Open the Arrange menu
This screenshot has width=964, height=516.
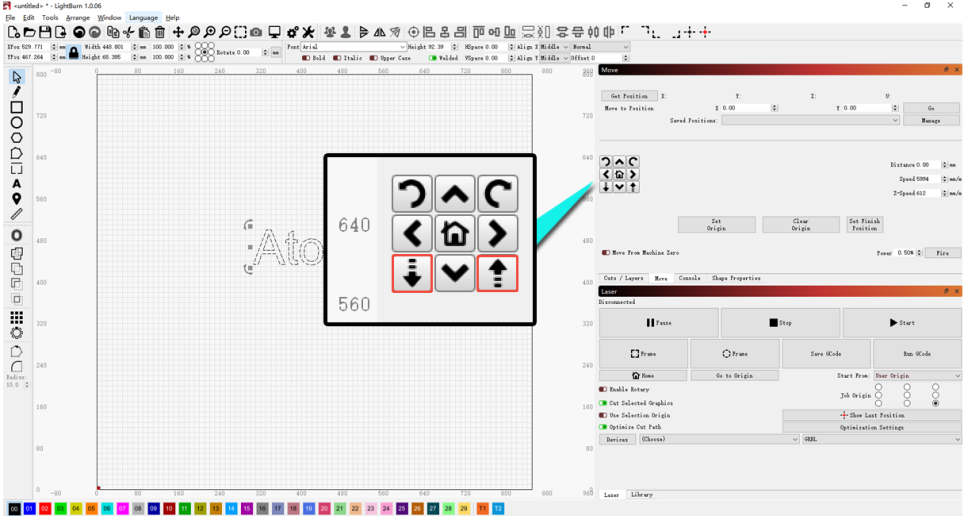coord(77,18)
